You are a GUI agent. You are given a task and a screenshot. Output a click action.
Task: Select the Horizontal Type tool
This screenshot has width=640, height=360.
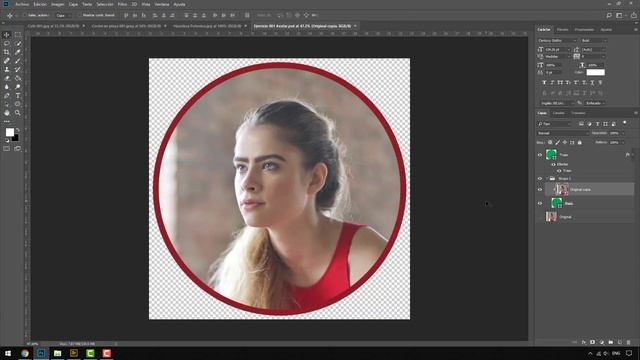coord(18,96)
